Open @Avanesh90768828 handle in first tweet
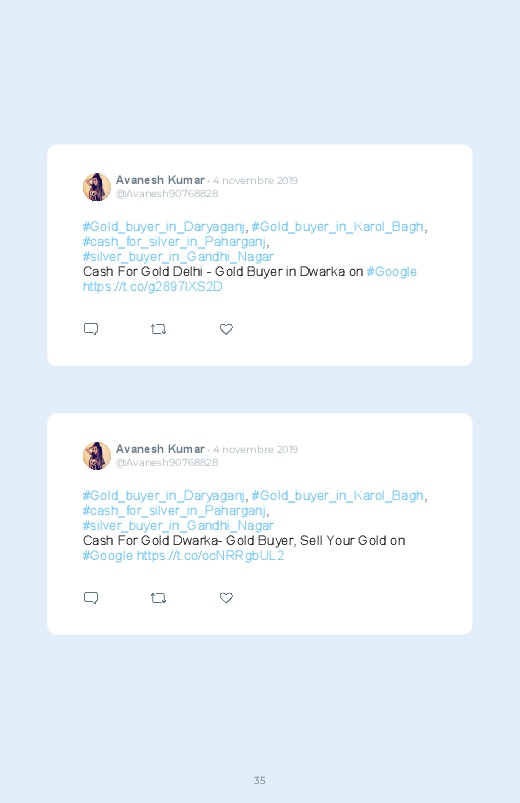 coord(167,194)
